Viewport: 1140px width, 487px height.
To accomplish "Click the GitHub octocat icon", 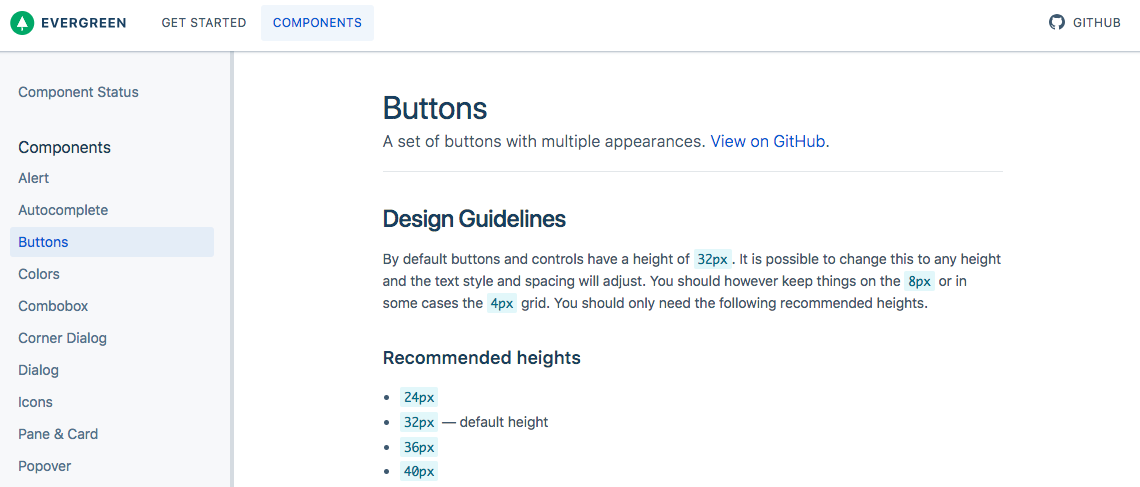I will point(1056,23).
